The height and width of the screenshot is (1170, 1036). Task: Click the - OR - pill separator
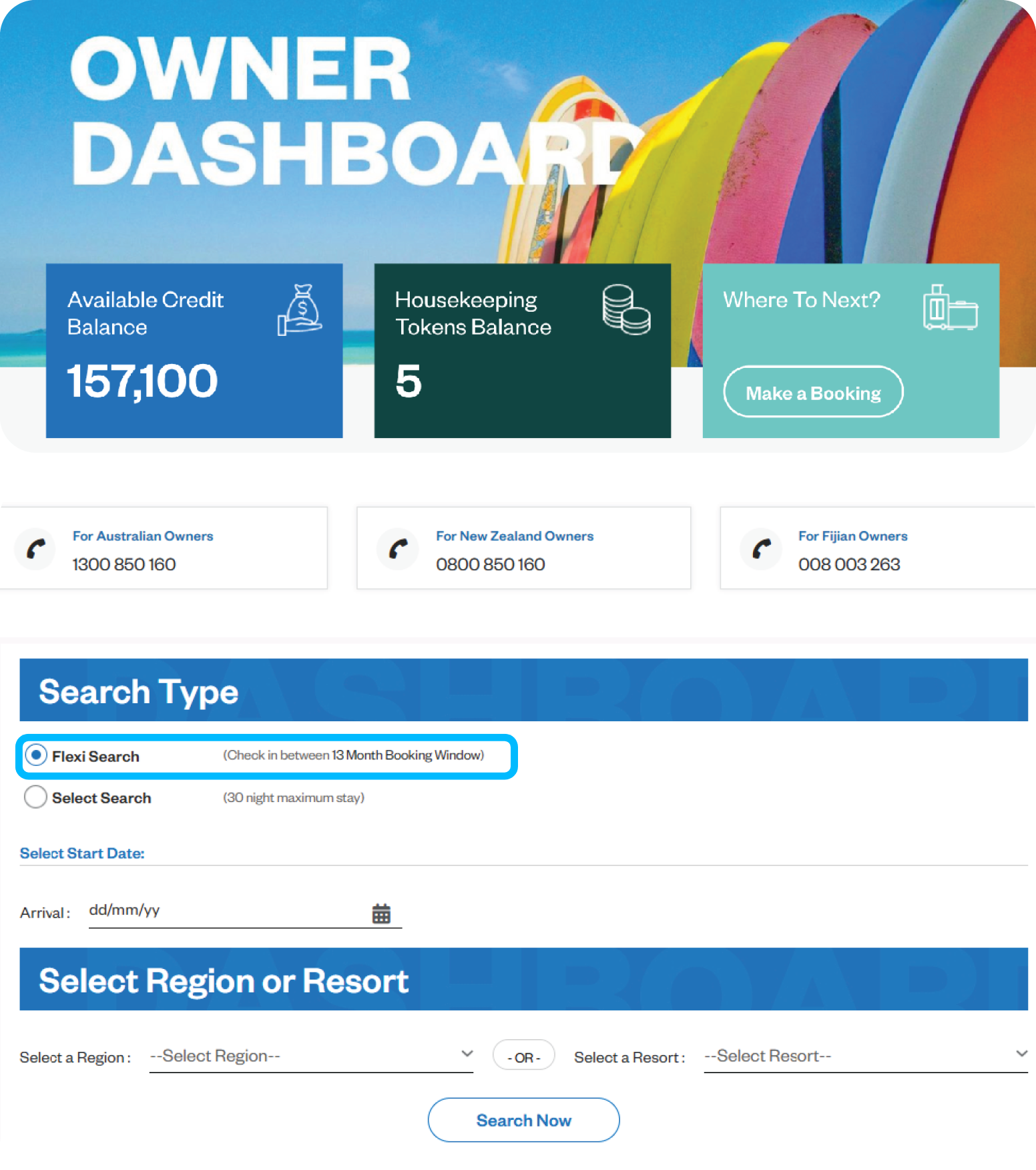(x=524, y=1055)
